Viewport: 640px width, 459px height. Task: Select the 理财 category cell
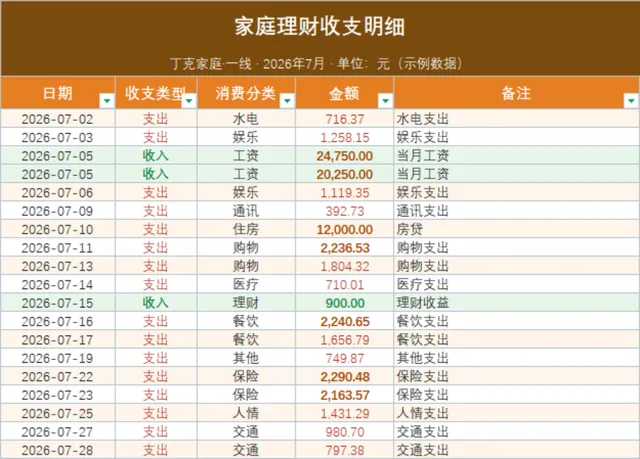(x=246, y=303)
